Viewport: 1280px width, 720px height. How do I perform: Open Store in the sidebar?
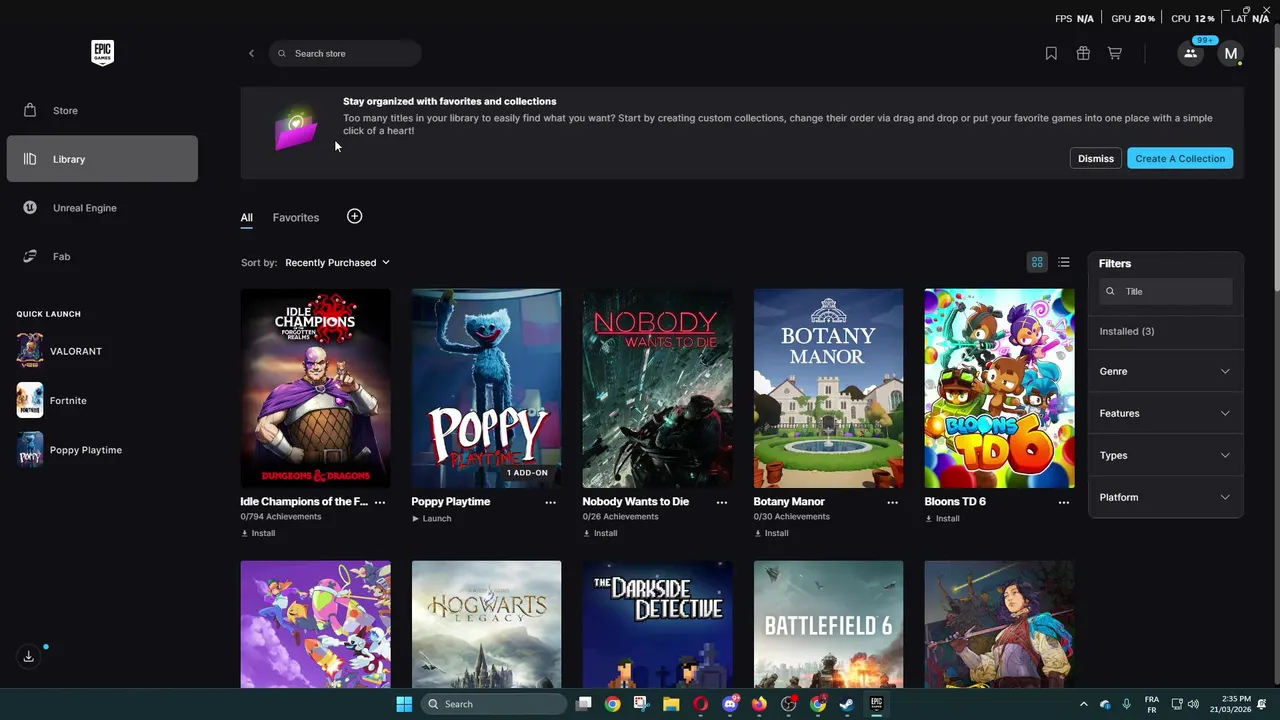pyautogui.click(x=102, y=110)
